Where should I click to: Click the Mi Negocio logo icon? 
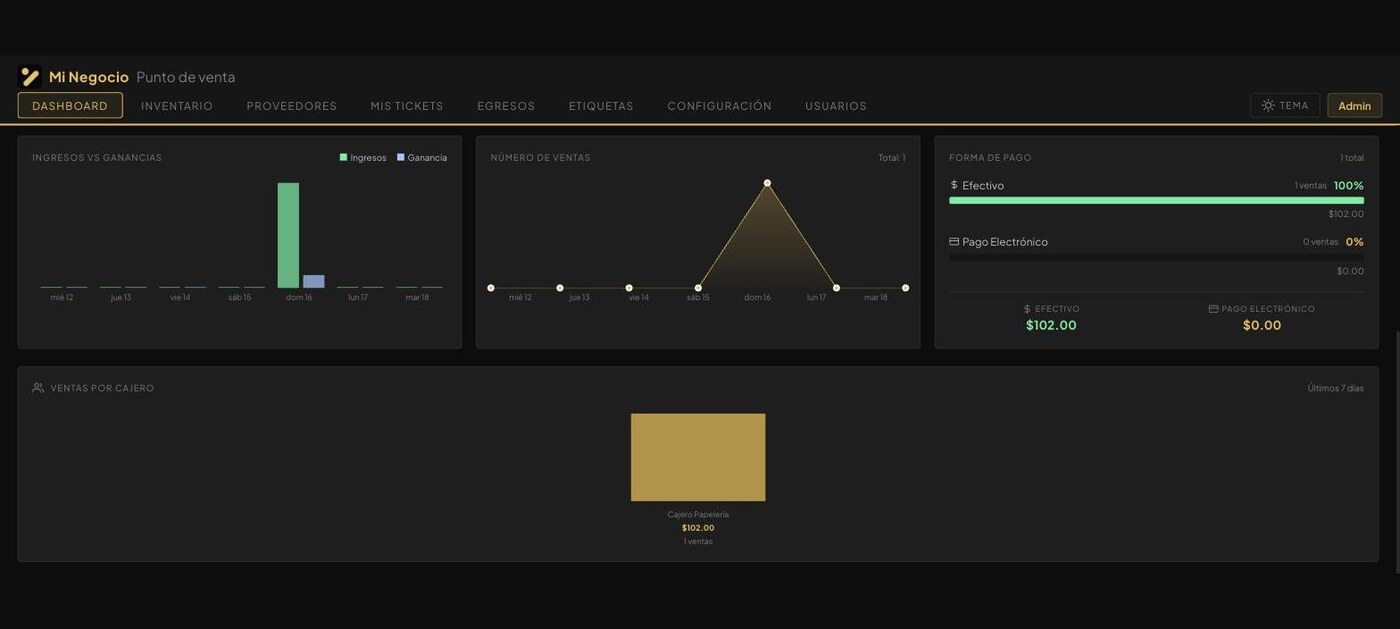coord(30,77)
